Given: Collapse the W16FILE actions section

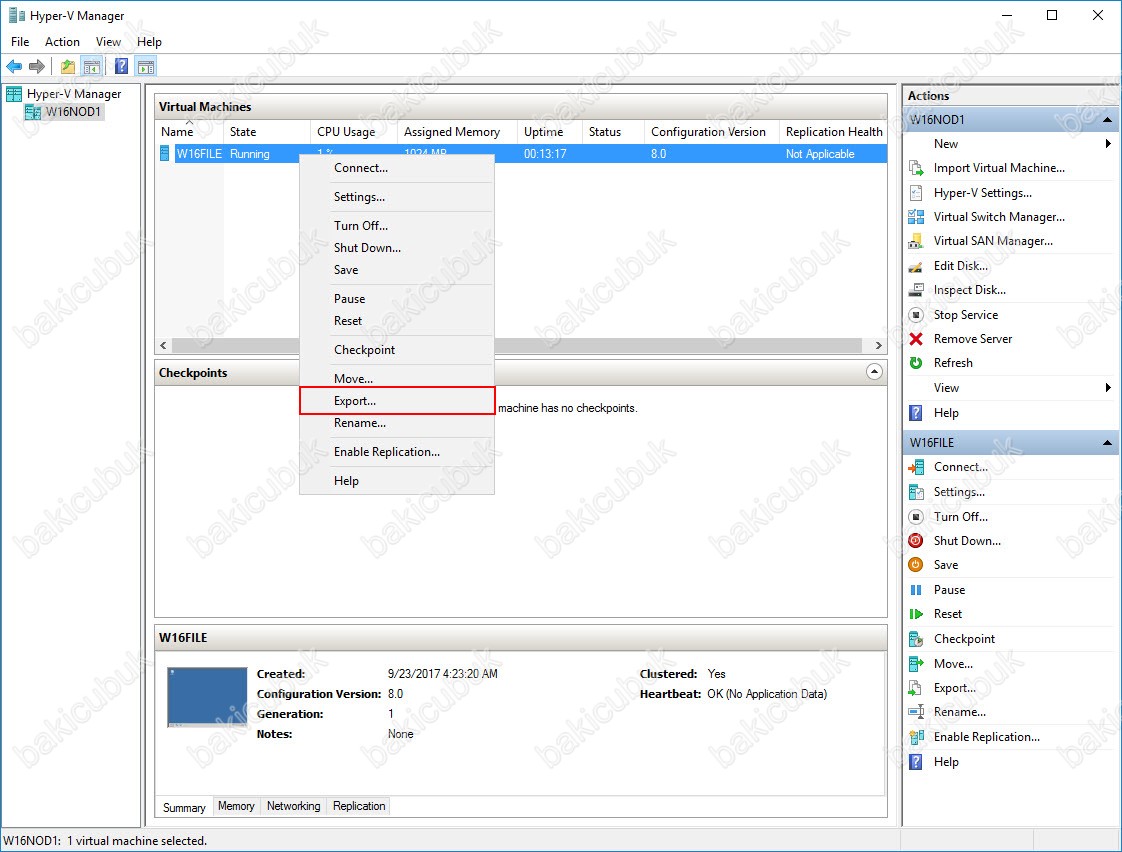Looking at the screenshot, I should [x=1107, y=443].
